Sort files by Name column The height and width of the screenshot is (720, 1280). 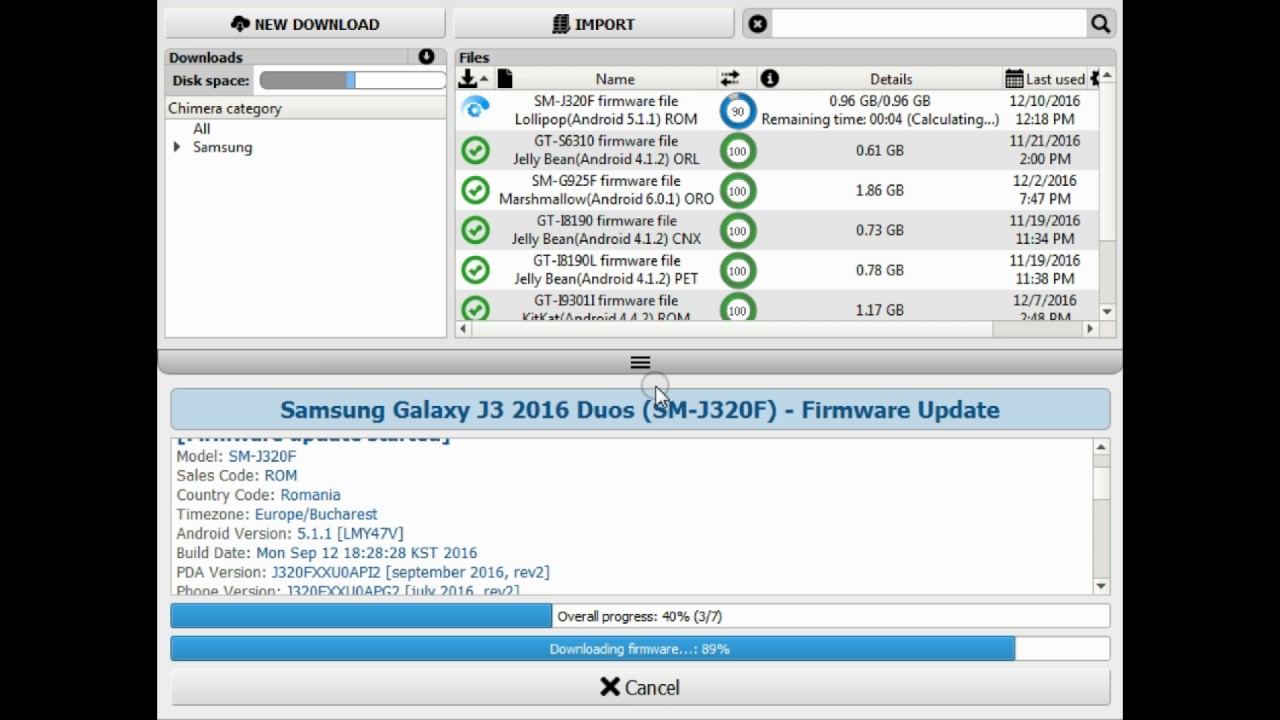click(x=615, y=79)
